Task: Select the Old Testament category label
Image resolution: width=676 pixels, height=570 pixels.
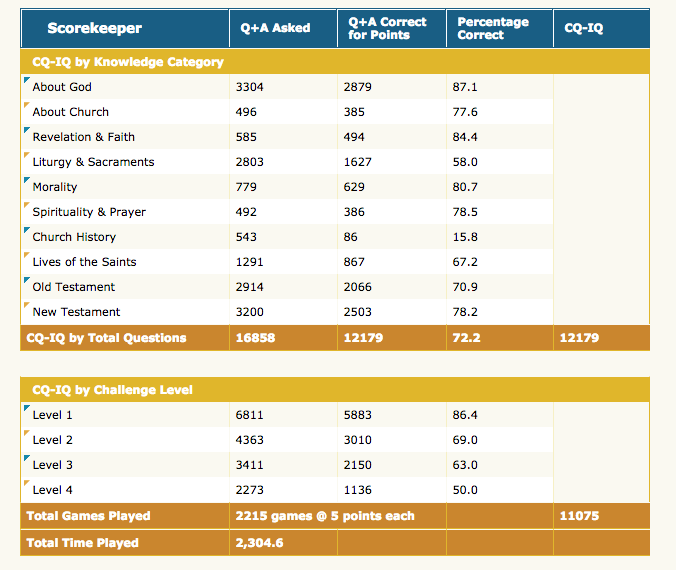Action: [74, 287]
